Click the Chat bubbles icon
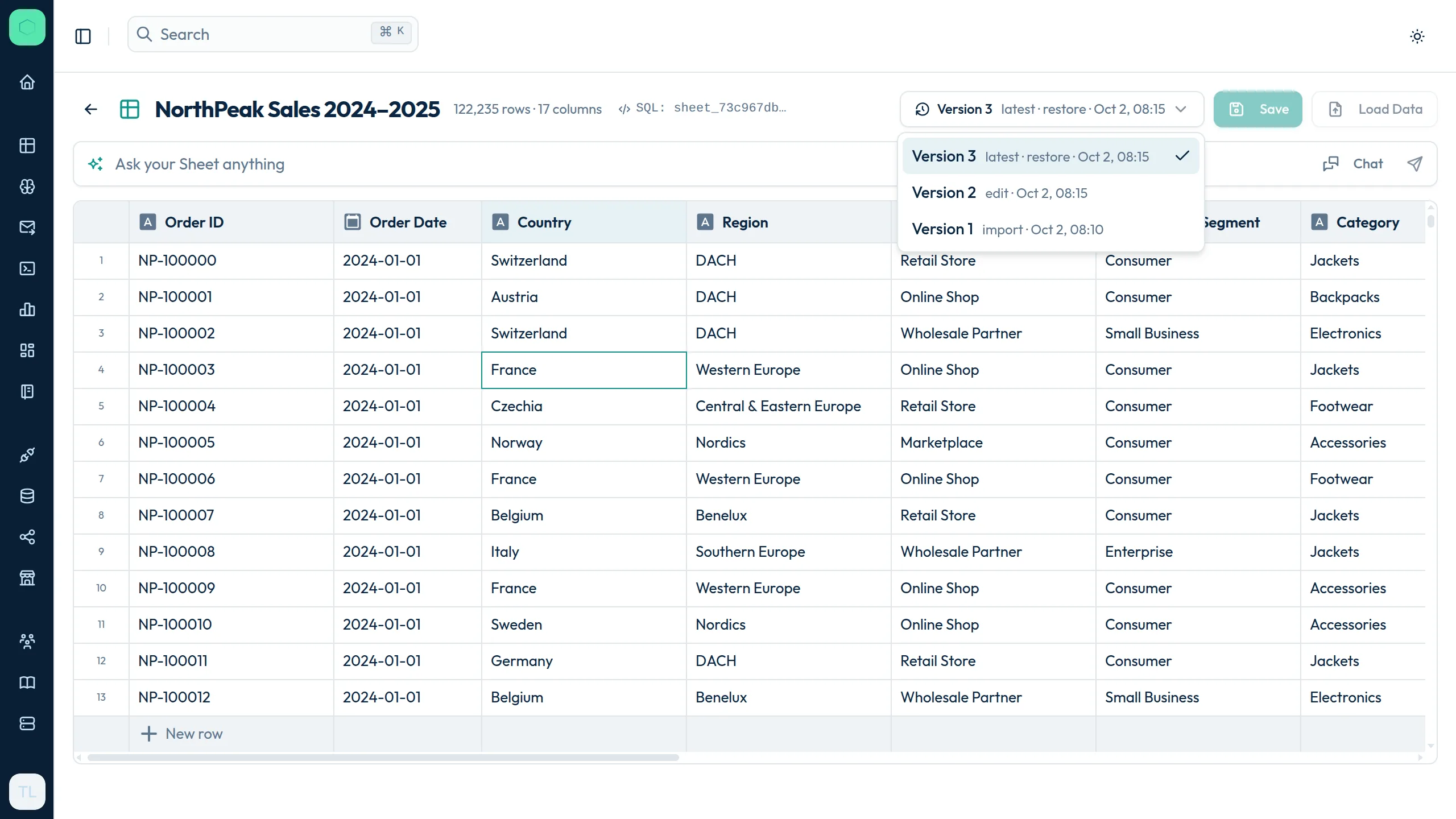1456x819 pixels. coord(1331,164)
